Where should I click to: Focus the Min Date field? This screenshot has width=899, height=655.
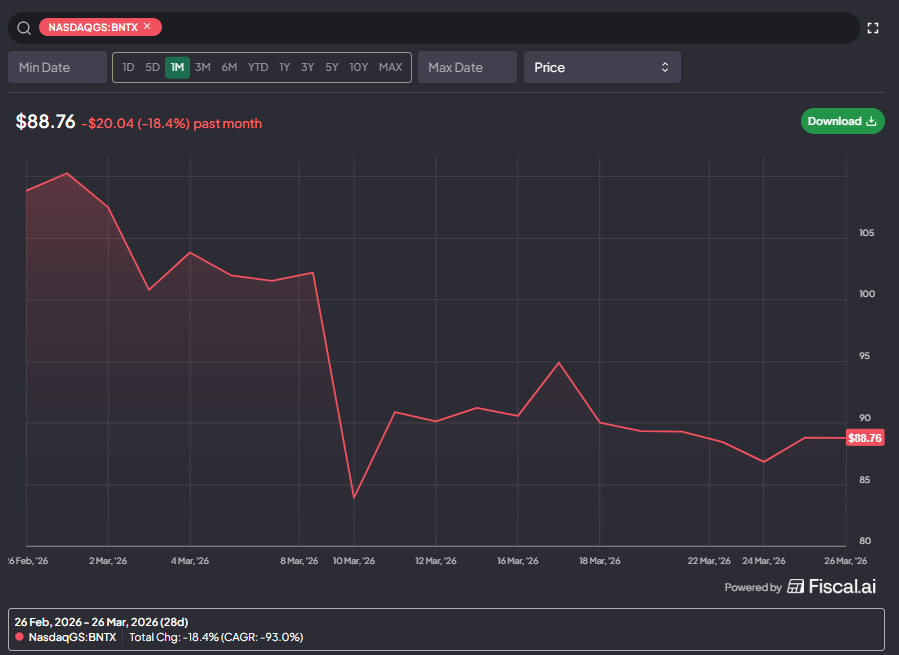(57, 67)
